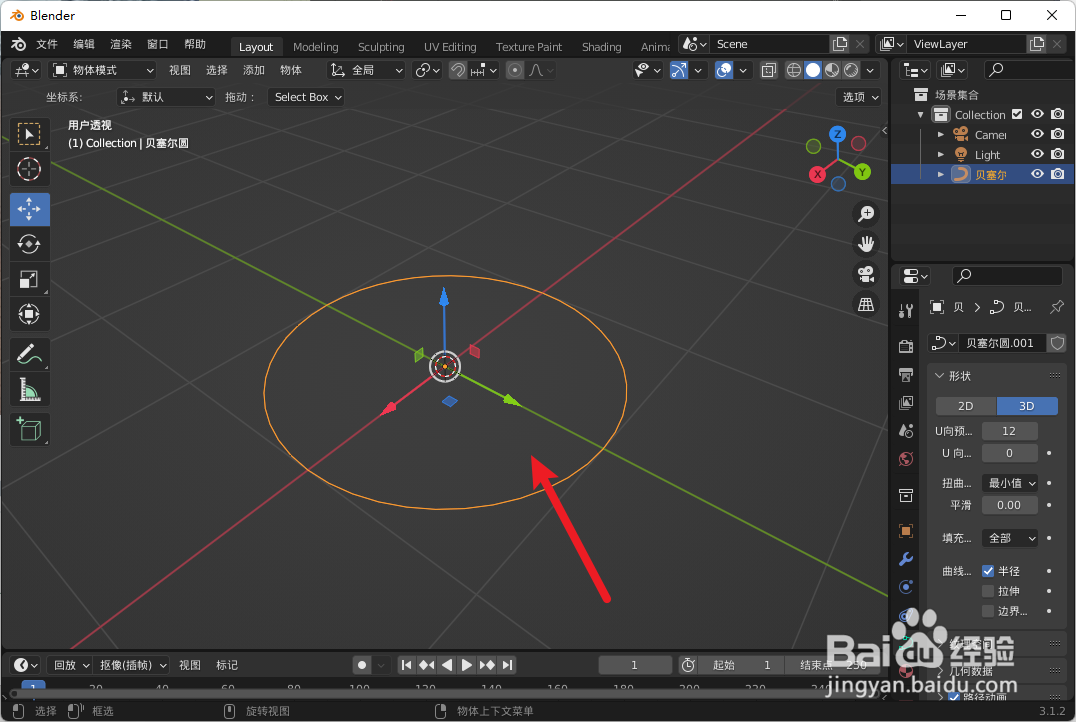Image resolution: width=1076 pixels, height=722 pixels.
Task: Open the Select Box drag dropdown
Action: coord(307,97)
